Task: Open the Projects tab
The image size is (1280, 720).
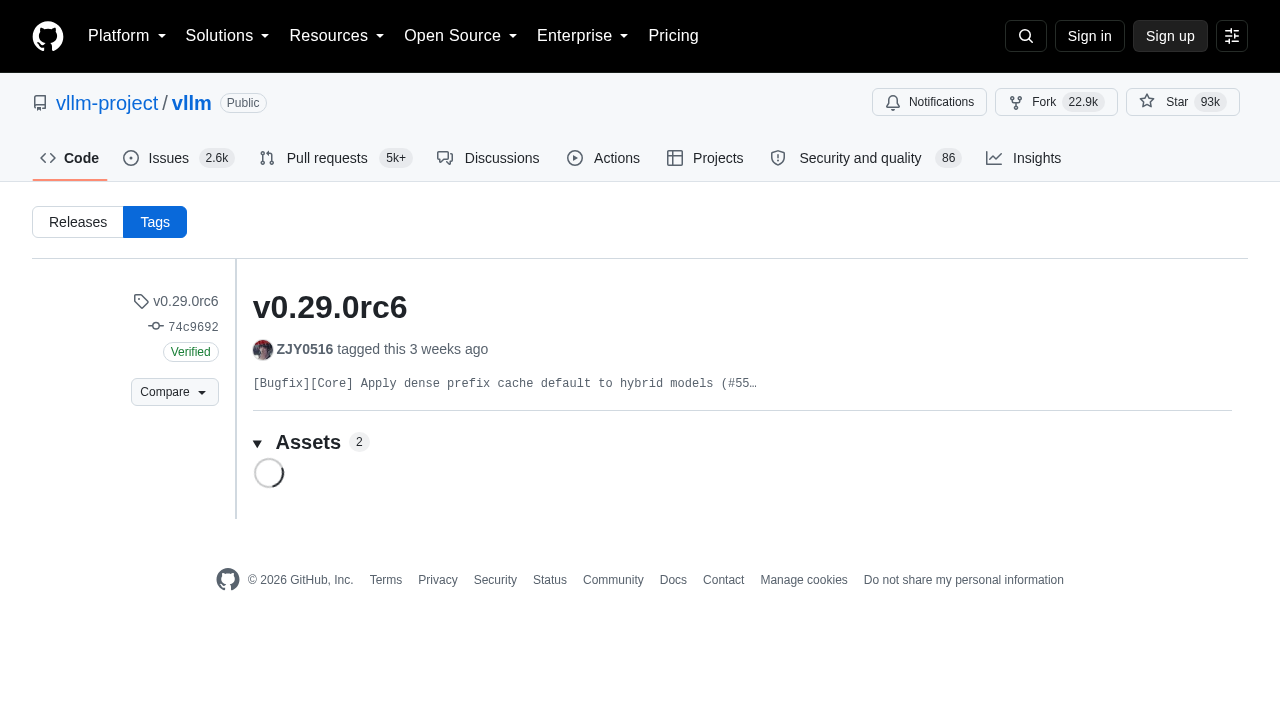Action: pos(705,158)
